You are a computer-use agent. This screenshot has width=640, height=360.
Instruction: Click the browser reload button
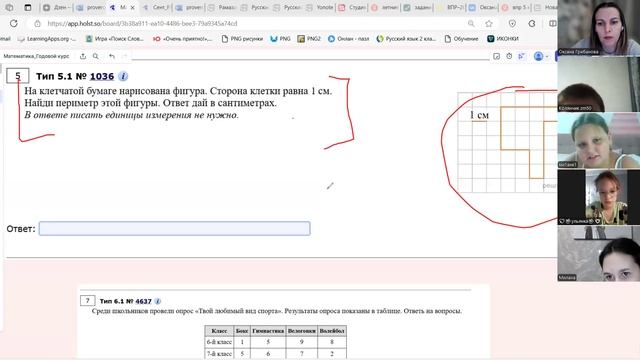point(13,23)
